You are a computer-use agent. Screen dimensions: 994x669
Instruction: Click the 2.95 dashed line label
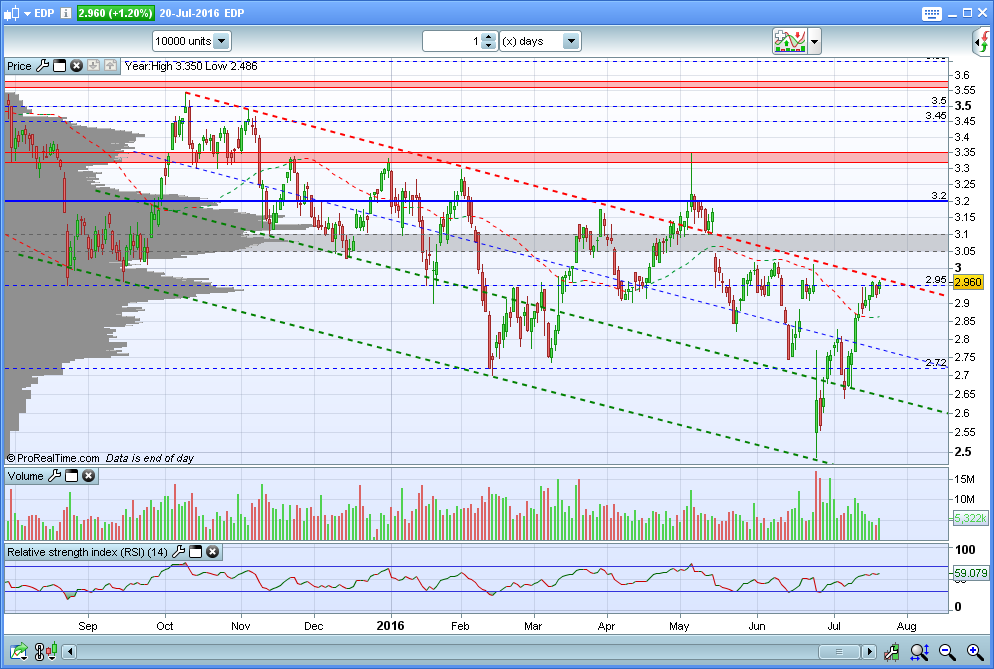(x=936, y=280)
